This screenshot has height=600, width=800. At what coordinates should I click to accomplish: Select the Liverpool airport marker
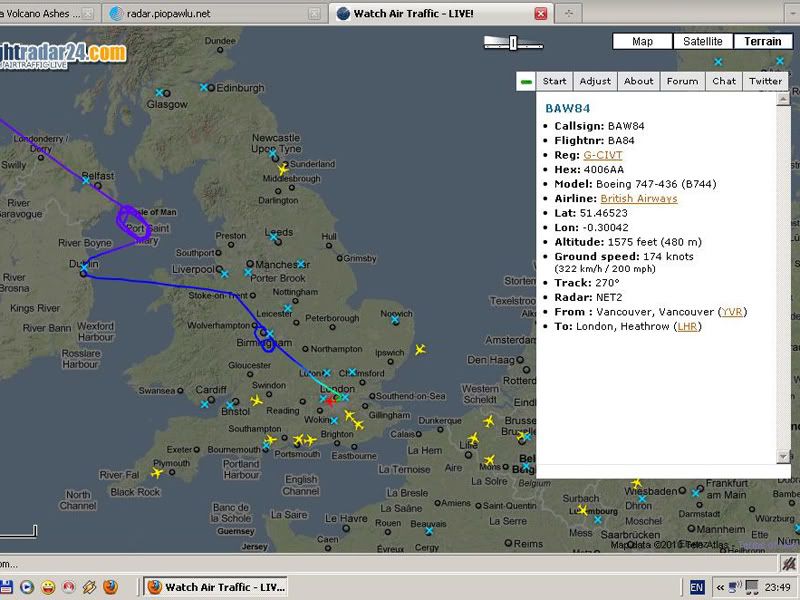224,274
